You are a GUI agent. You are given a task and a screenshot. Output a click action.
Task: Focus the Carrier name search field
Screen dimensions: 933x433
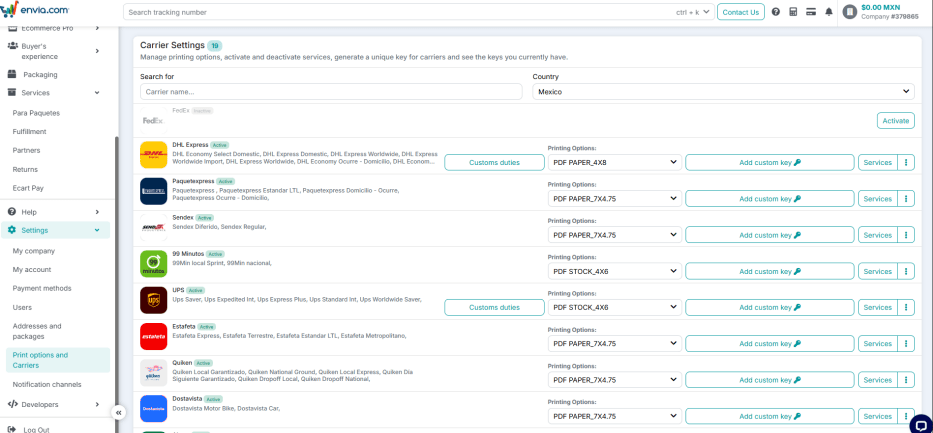[x=331, y=92]
